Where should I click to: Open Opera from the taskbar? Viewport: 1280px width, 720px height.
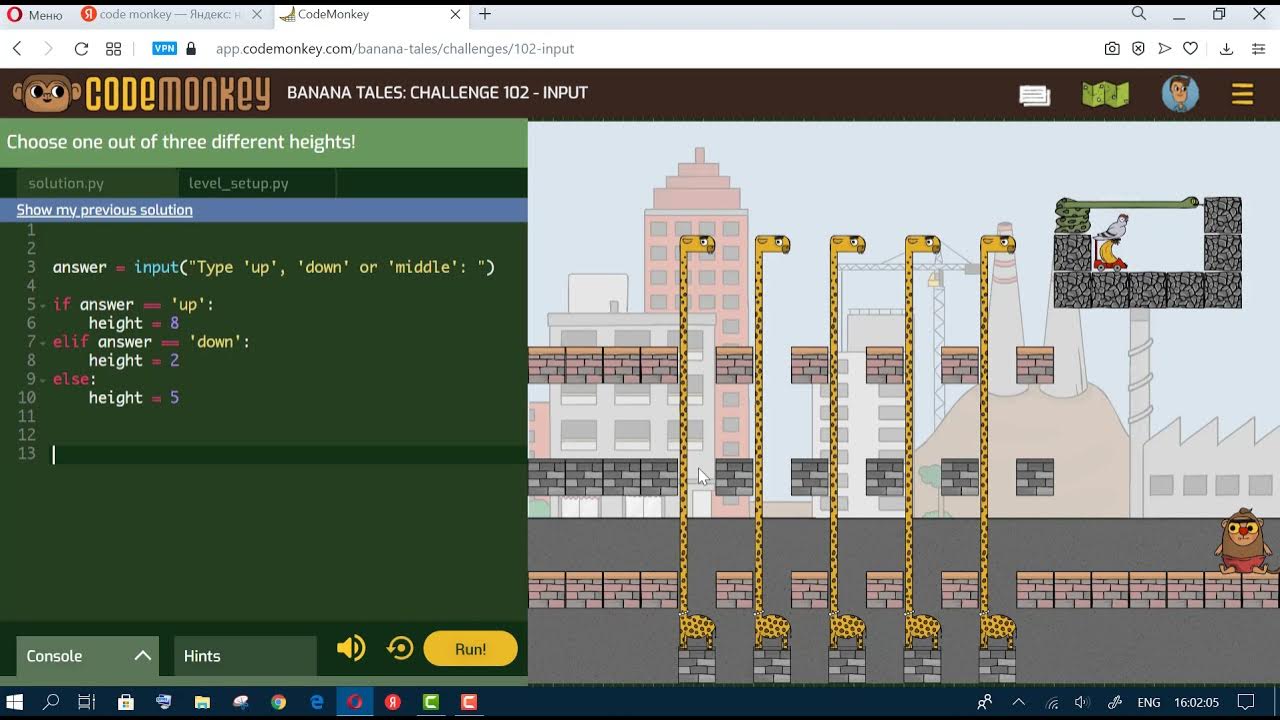click(355, 702)
